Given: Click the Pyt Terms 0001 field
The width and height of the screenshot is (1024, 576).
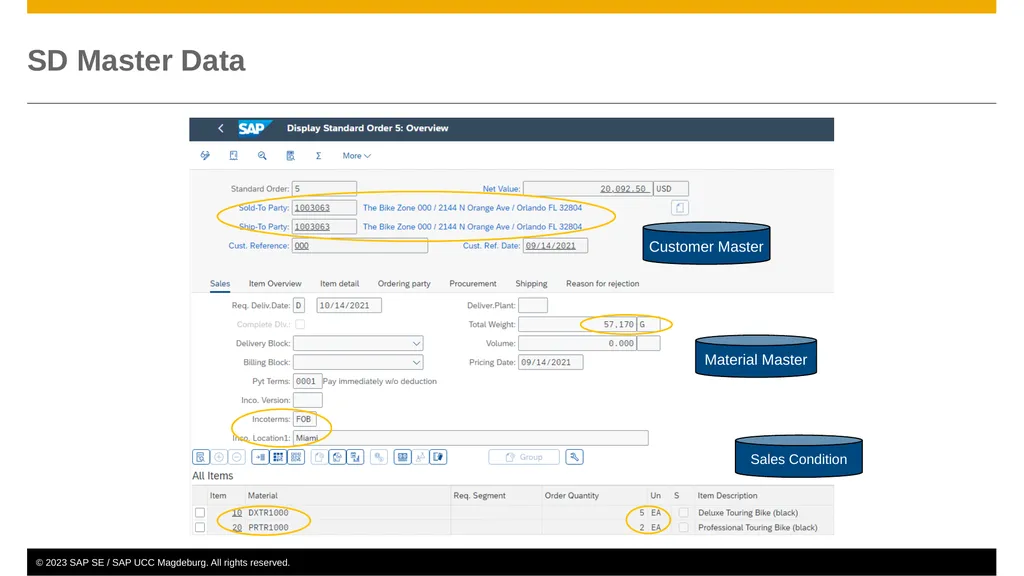Looking at the screenshot, I should [x=307, y=381].
